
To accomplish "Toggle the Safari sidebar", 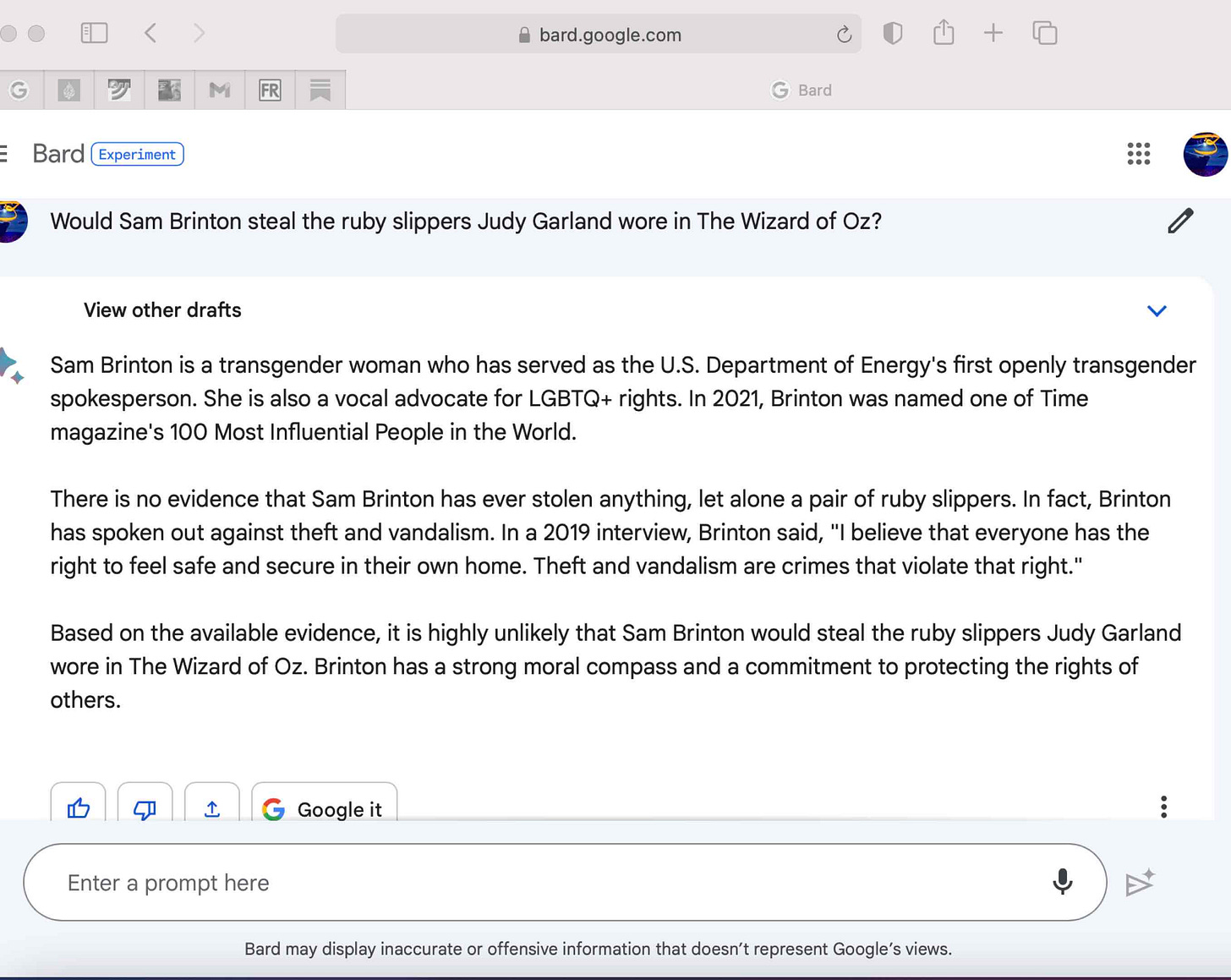I will [x=94, y=33].
